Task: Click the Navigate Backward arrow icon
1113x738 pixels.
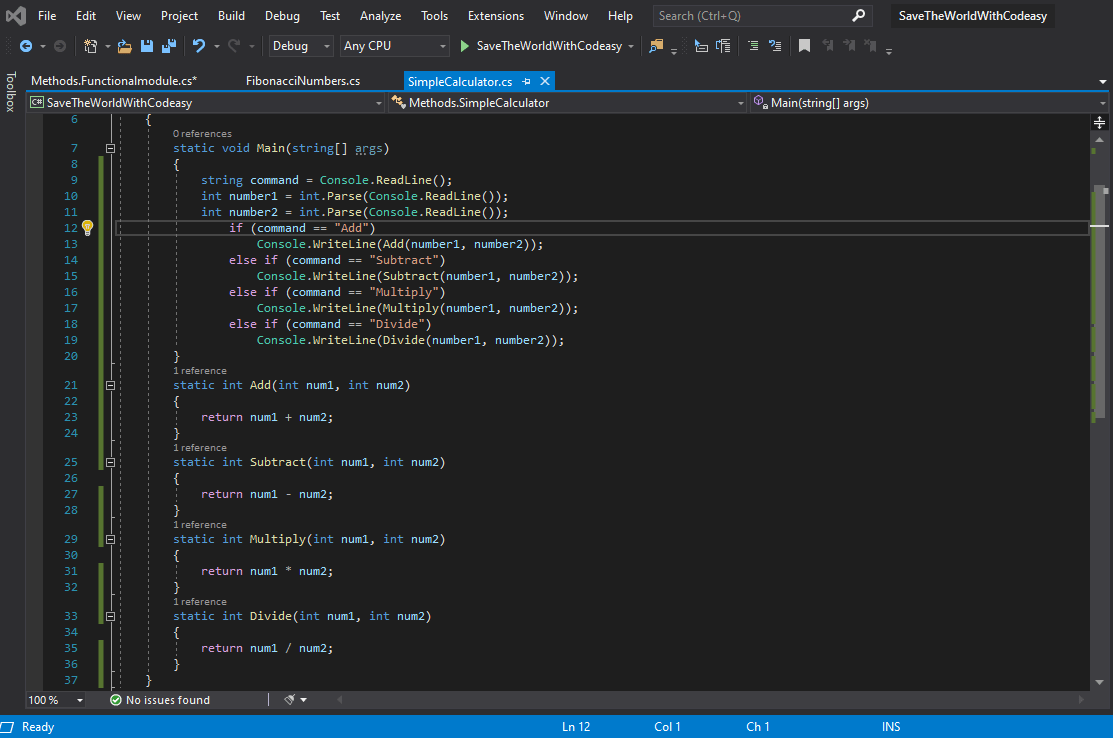Action: (x=25, y=46)
